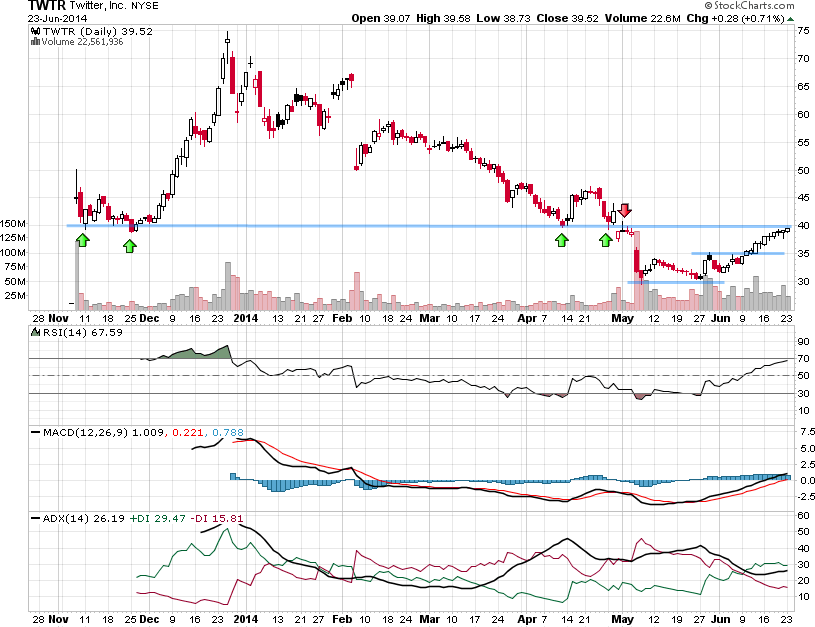This screenshot has height=627, width=815.
Task: Click the 25M label on the volume axis
Action: click(15, 295)
